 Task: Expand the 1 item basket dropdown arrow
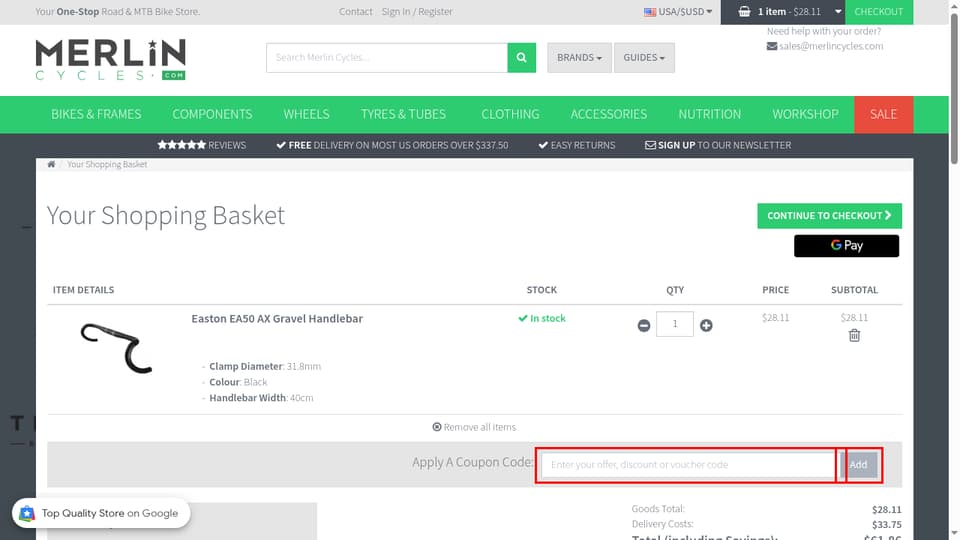click(x=838, y=12)
